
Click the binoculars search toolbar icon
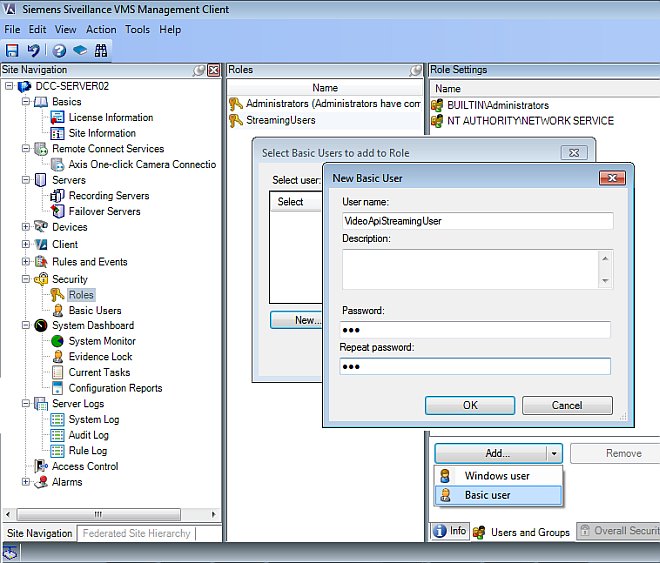tap(101, 50)
